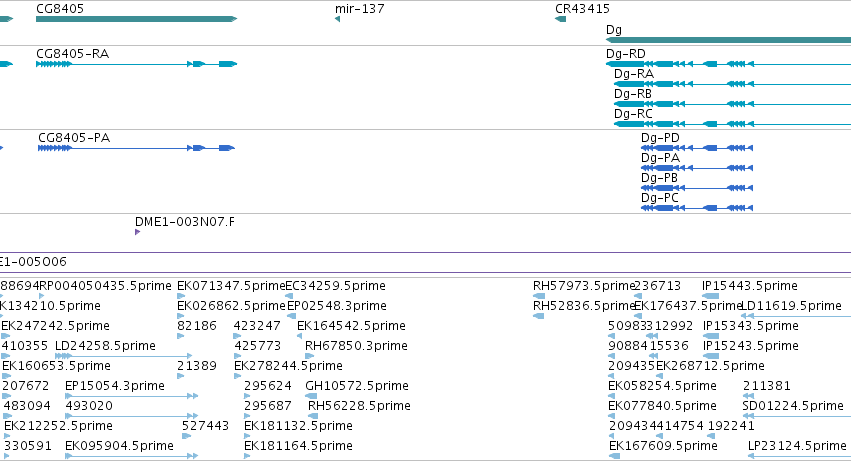Open EST RH57973.5prime

(584, 286)
